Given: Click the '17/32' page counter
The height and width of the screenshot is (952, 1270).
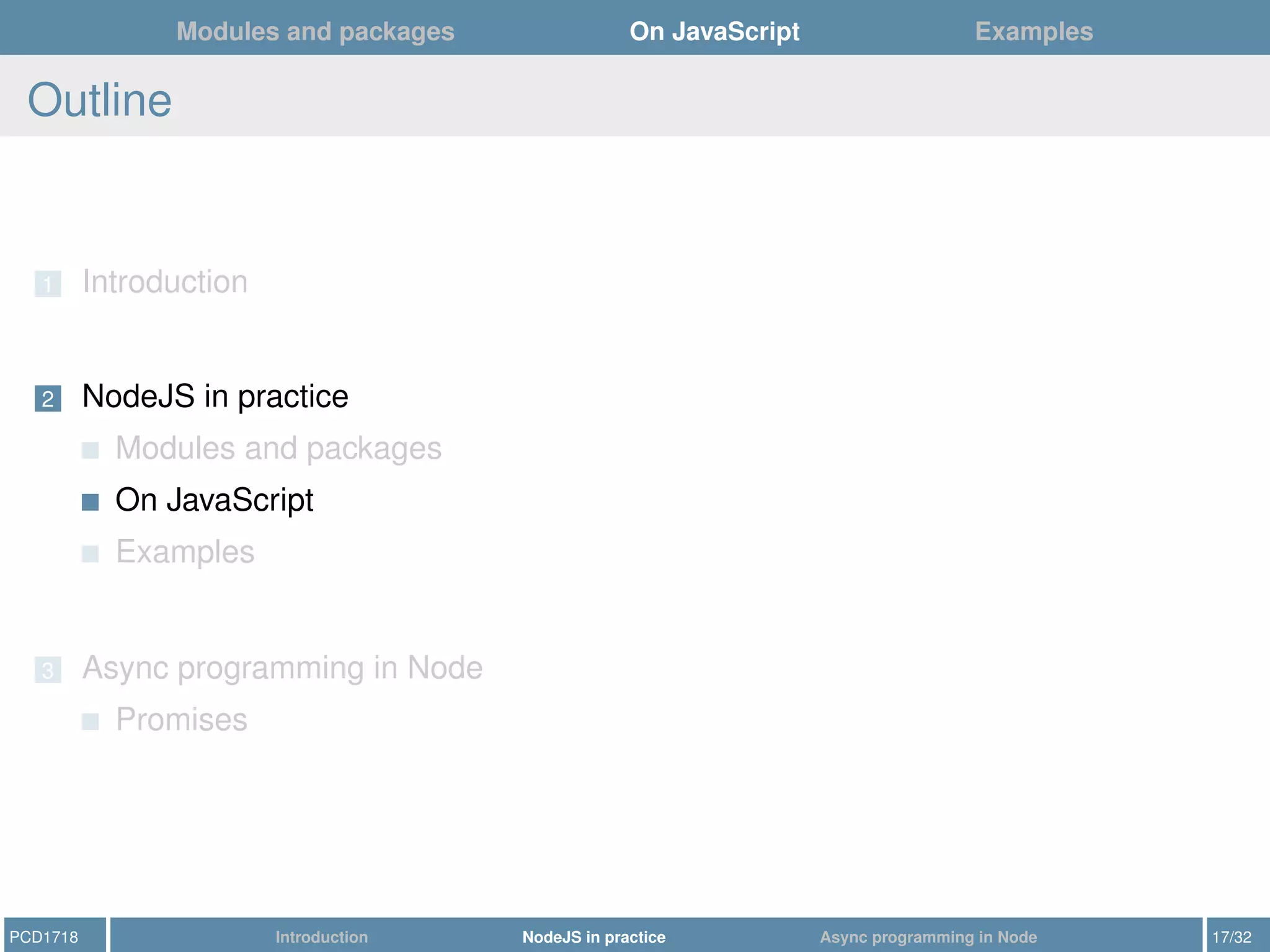Looking at the screenshot, I should pos(1232,937).
